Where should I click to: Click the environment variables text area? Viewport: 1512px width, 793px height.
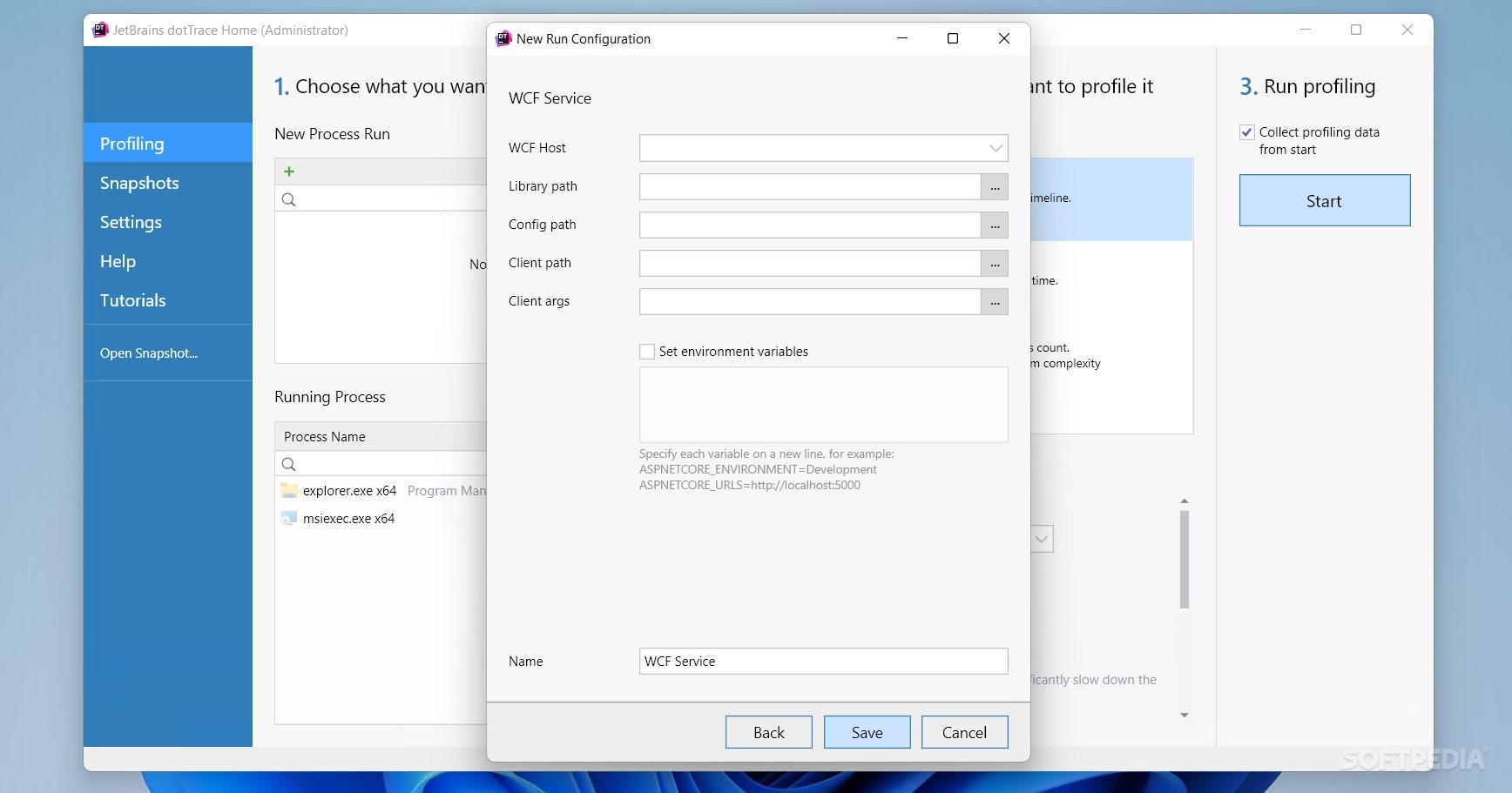(824, 405)
